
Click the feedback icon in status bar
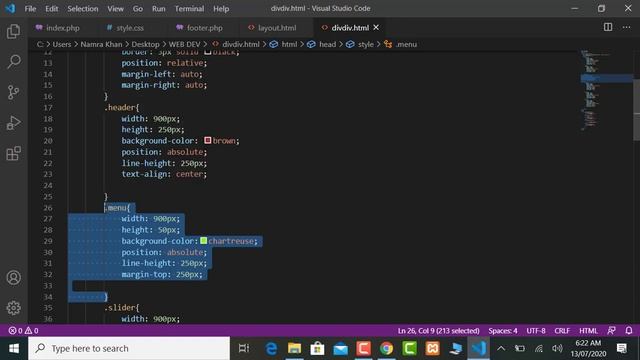pyautogui.click(x=611, y=331)
